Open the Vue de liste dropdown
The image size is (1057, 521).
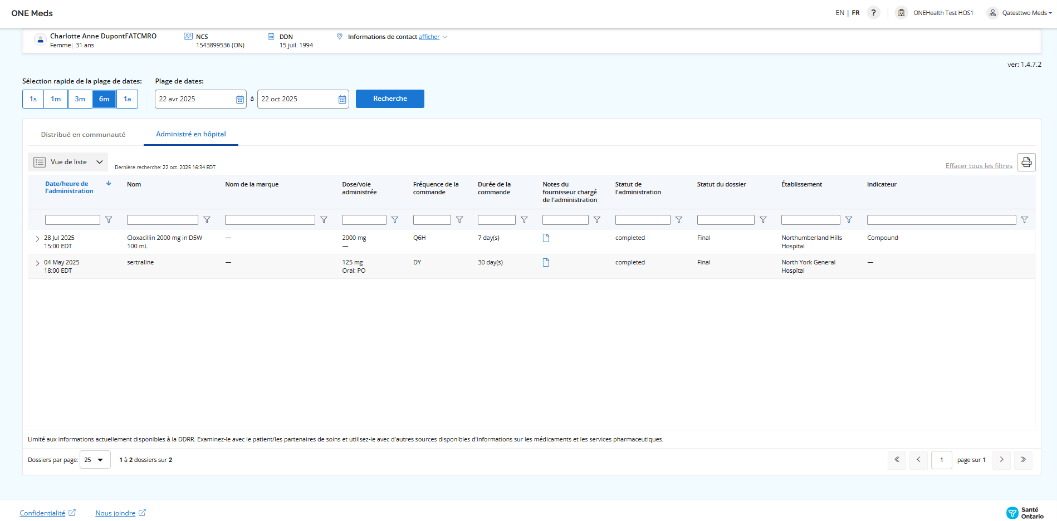pyautogui.click(x=68, y=161)
